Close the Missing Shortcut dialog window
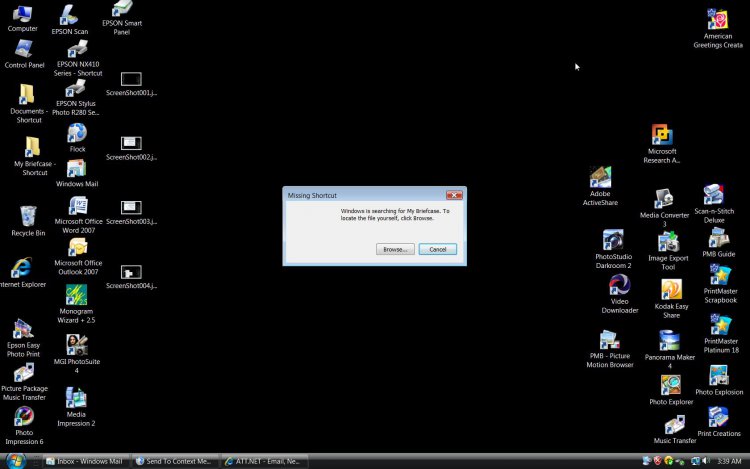 (x=454, y=195)
